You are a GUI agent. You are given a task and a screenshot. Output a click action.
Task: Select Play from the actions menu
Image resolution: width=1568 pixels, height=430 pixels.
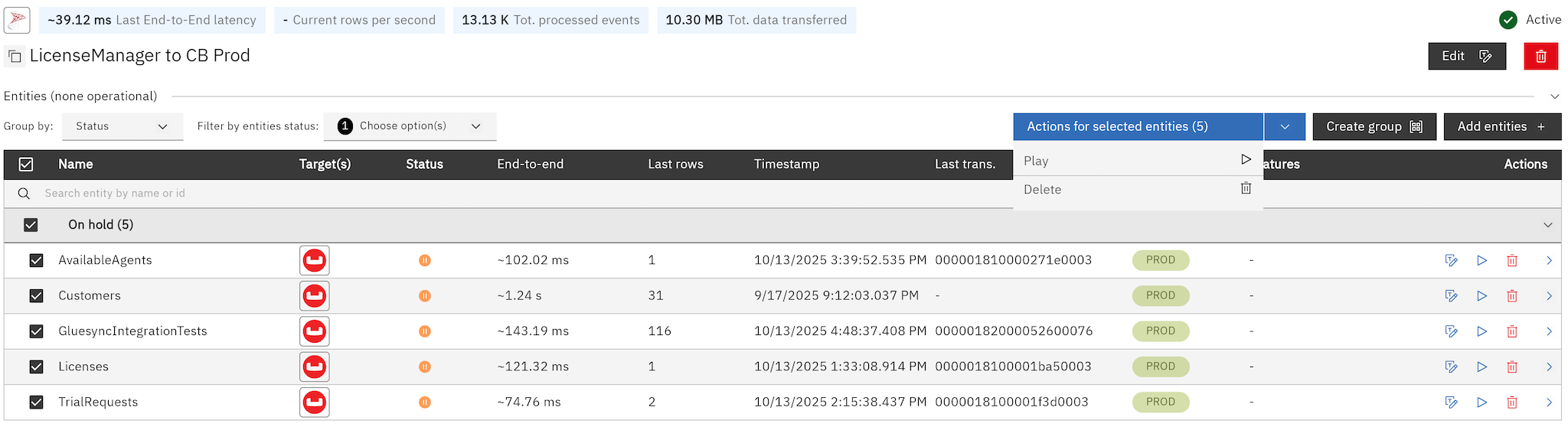tap(1138, 161)
